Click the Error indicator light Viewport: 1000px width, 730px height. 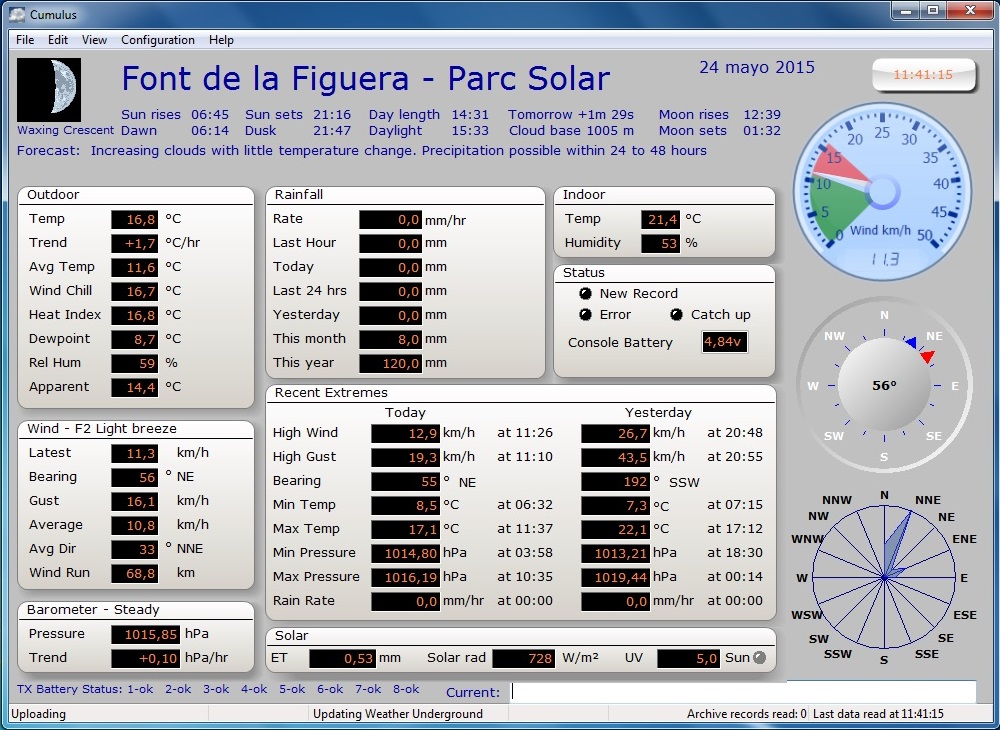point(585,314)
